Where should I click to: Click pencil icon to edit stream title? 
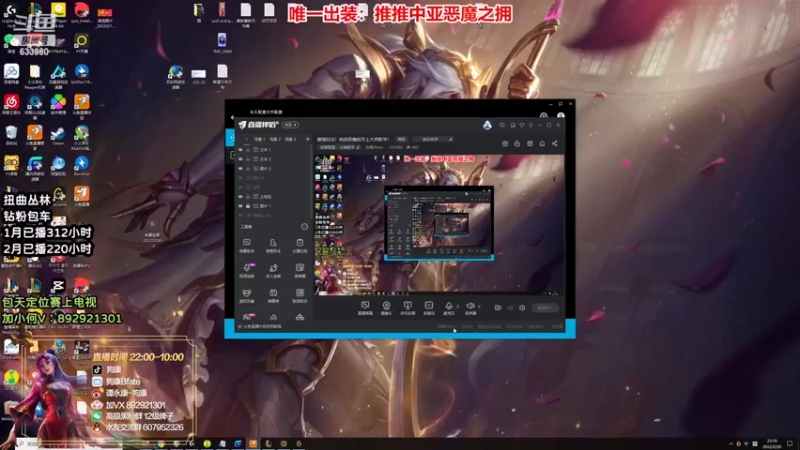coord(451,139)
